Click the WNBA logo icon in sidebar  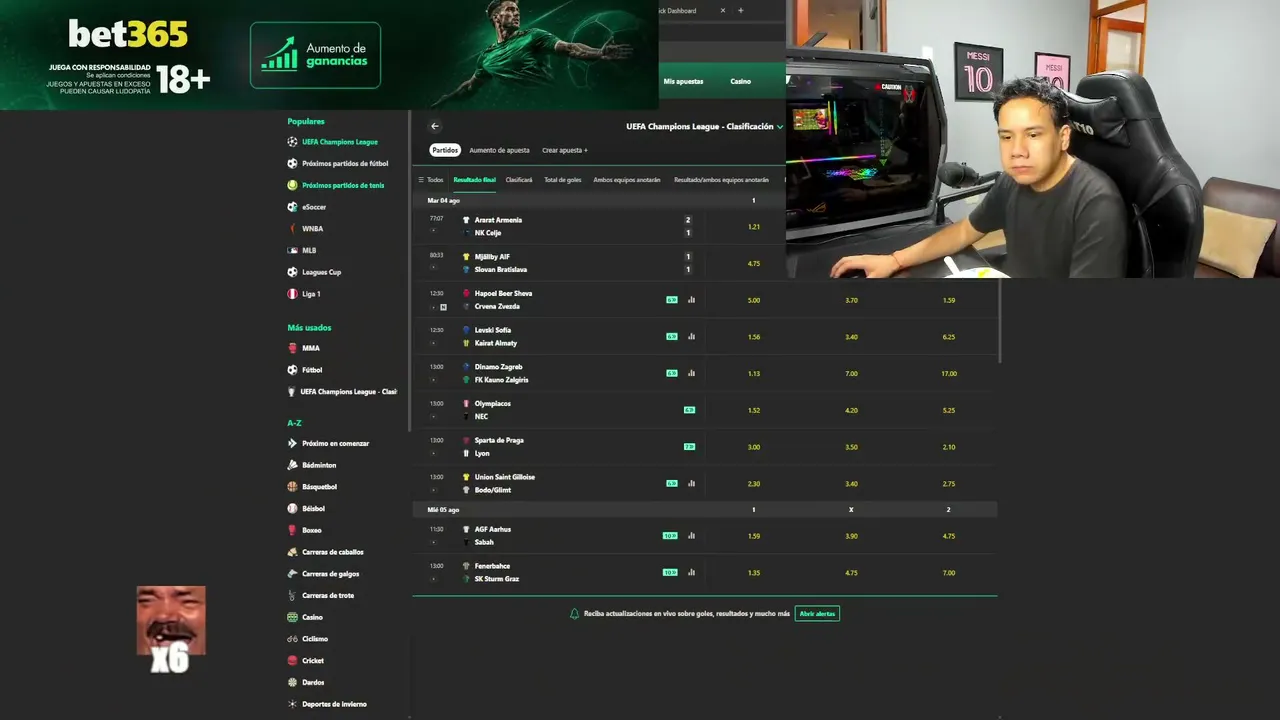(x=293, y=229)
